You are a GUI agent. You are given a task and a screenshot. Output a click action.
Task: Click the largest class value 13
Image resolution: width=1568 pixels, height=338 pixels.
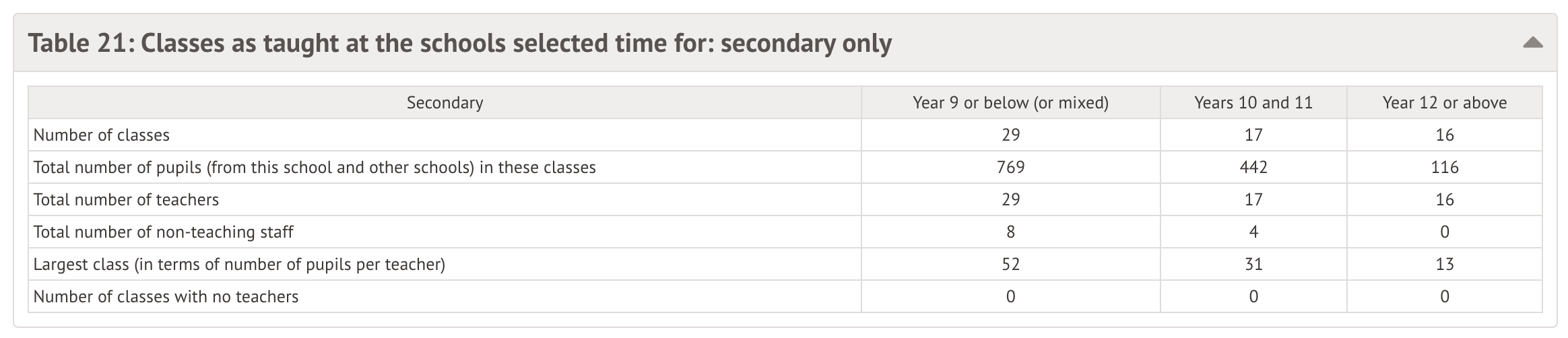click(x=1444, y=265)
